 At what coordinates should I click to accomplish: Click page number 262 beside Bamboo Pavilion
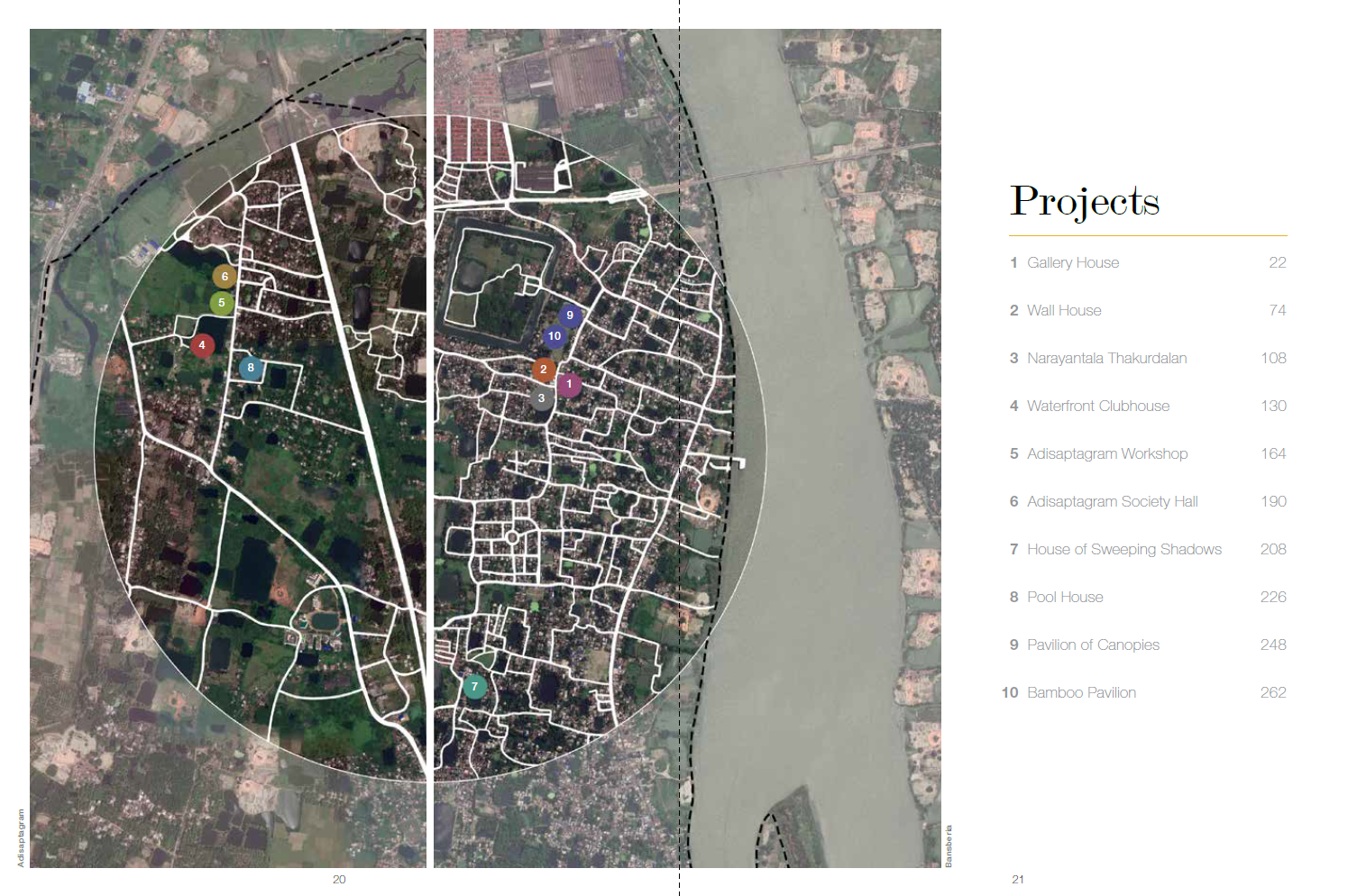coord(1272,692)
